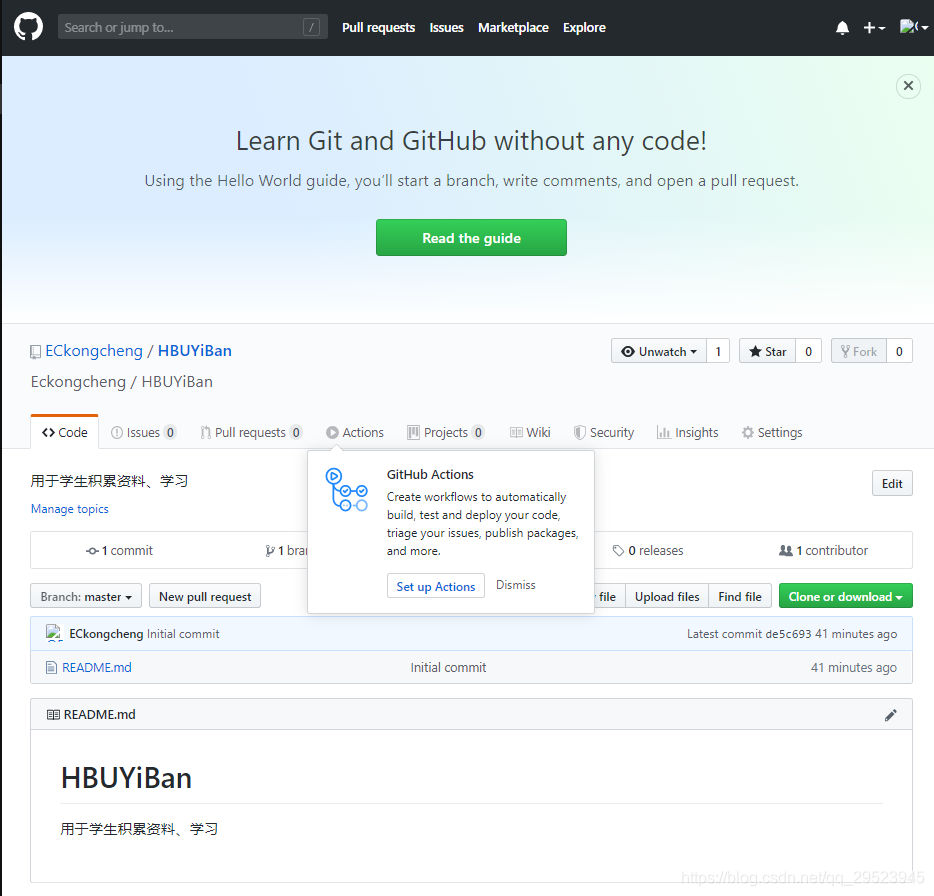Open the ECkongcheng owner link
Viewport: 934px width, 896px height.
(94, 351)
